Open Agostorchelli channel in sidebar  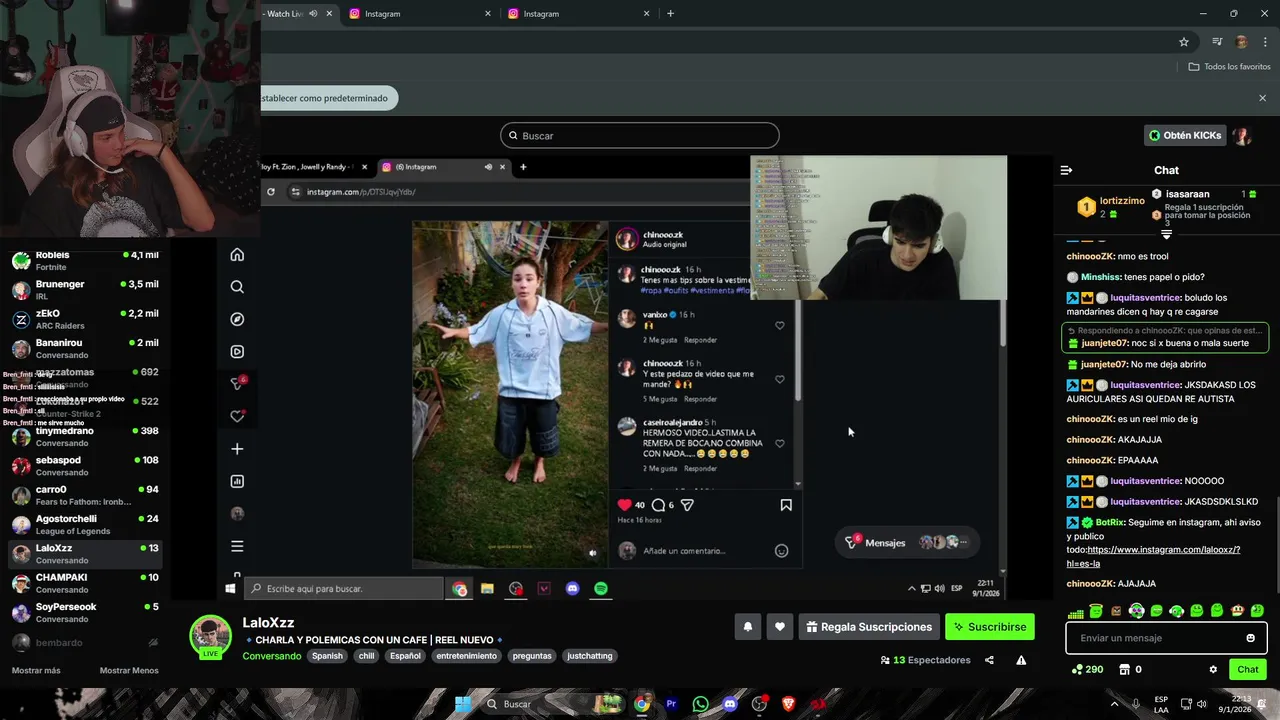coord(85,525)
